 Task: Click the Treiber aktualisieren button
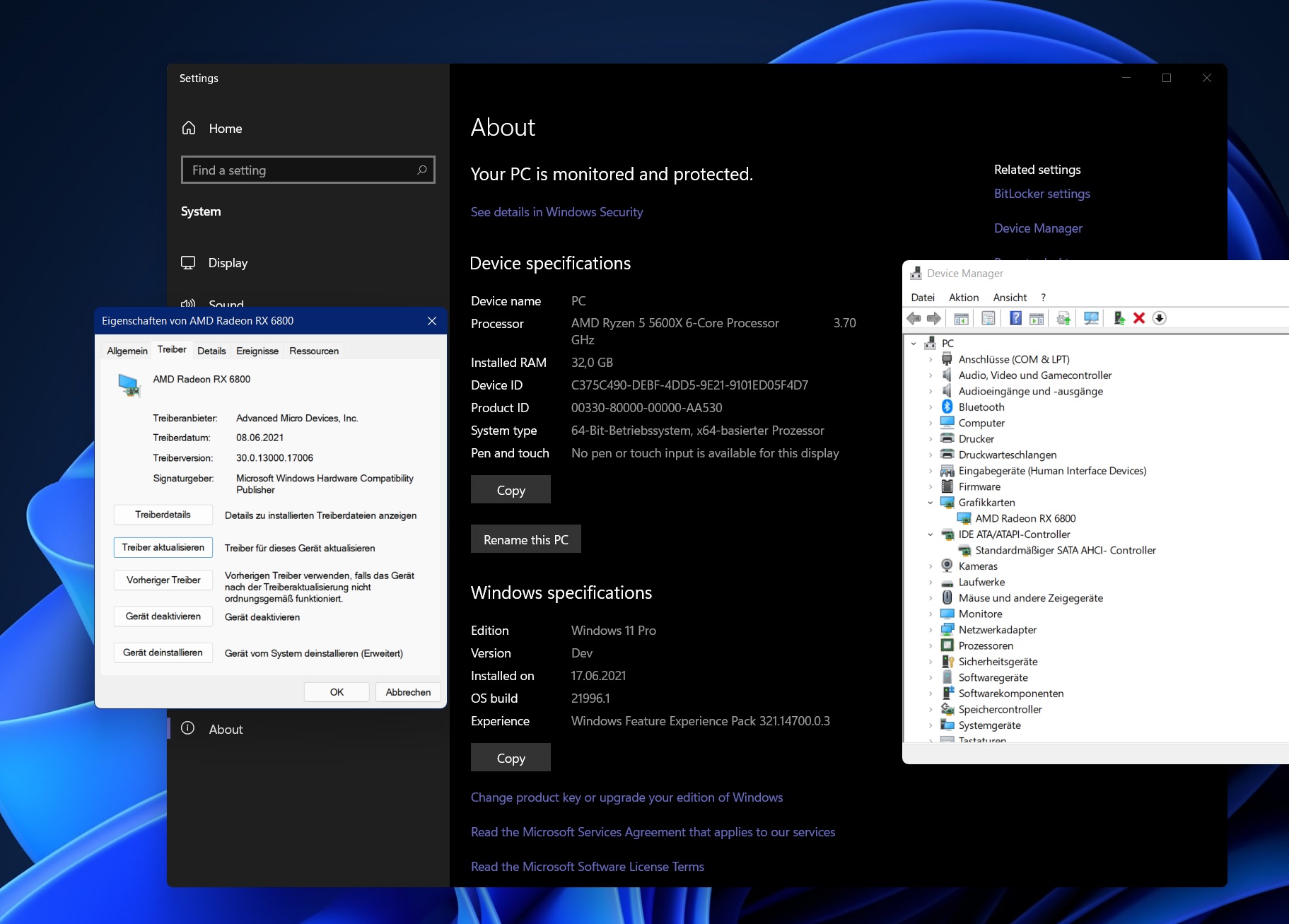tap(163, 547)
